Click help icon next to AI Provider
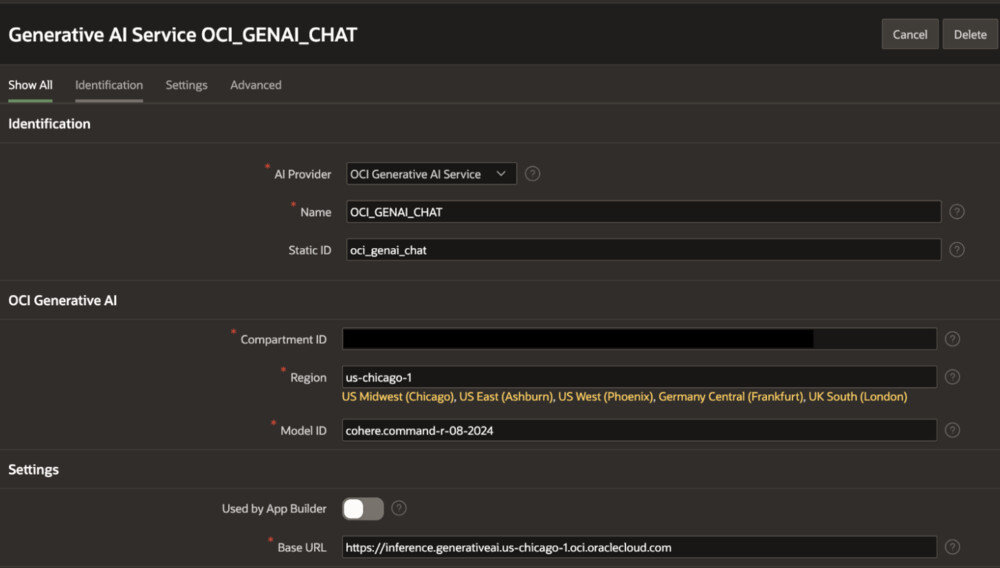The width and height of the screenshot is (1000, 568). coord(533,174)
